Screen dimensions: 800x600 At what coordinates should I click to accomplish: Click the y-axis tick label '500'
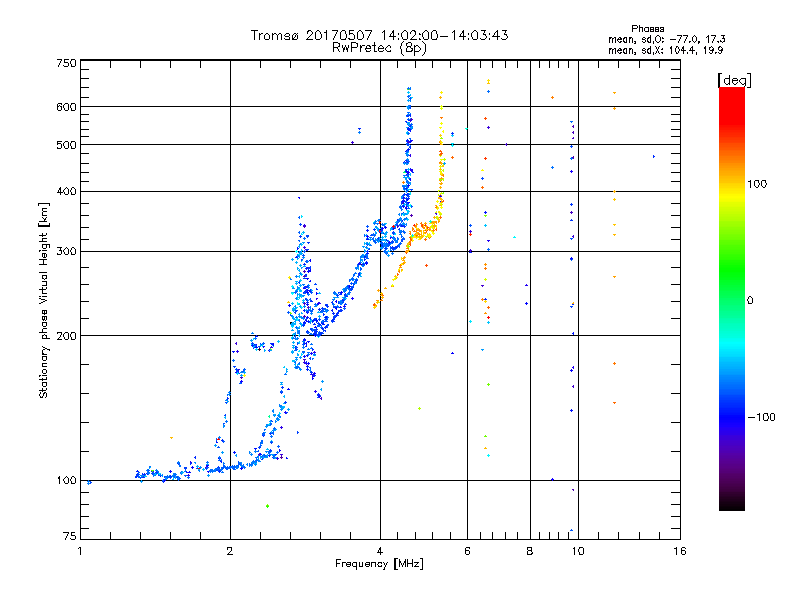(66, 145)
